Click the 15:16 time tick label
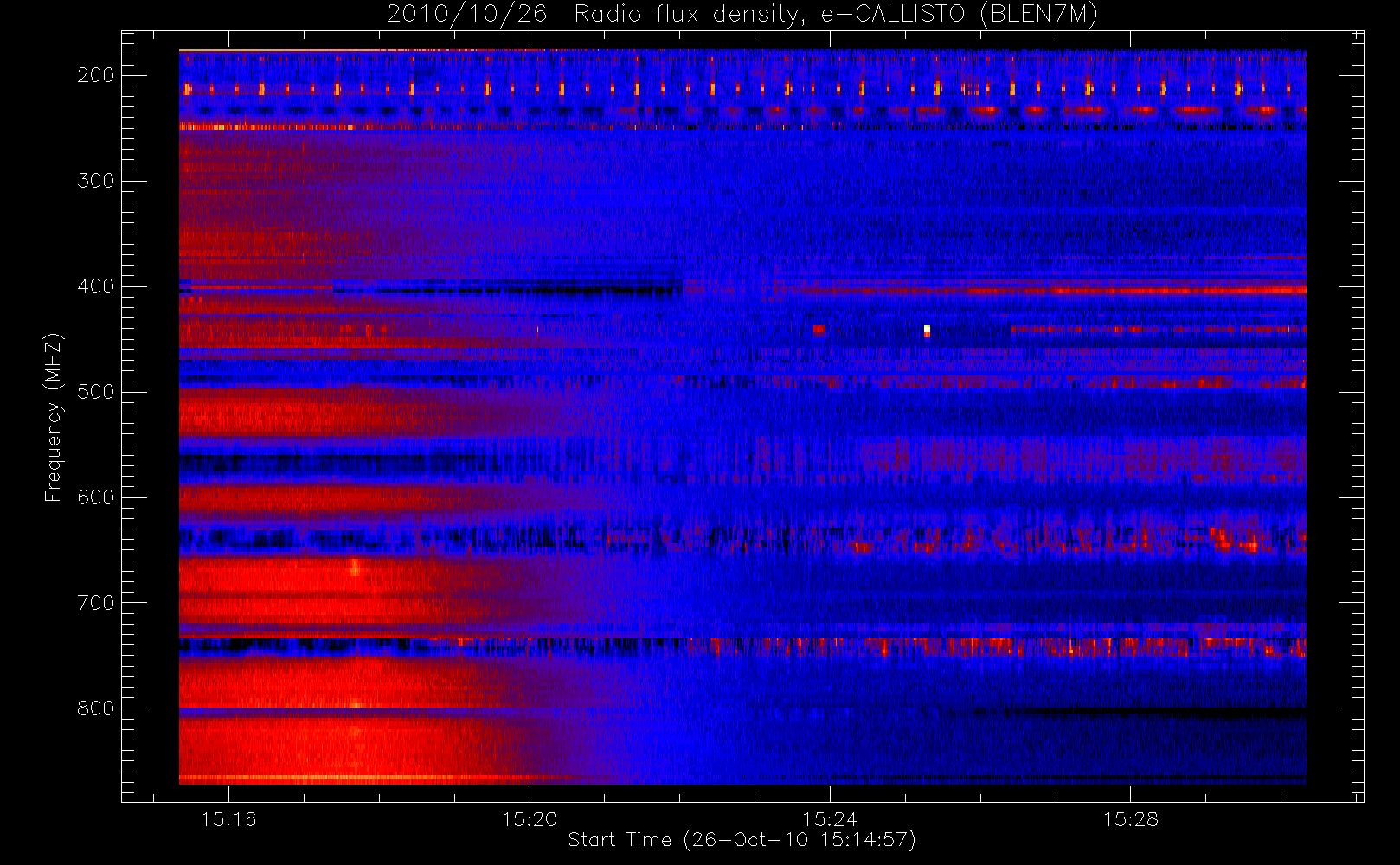Image resolution: width=1400 pixels, height=865 pixels. [x=228, y=819]
